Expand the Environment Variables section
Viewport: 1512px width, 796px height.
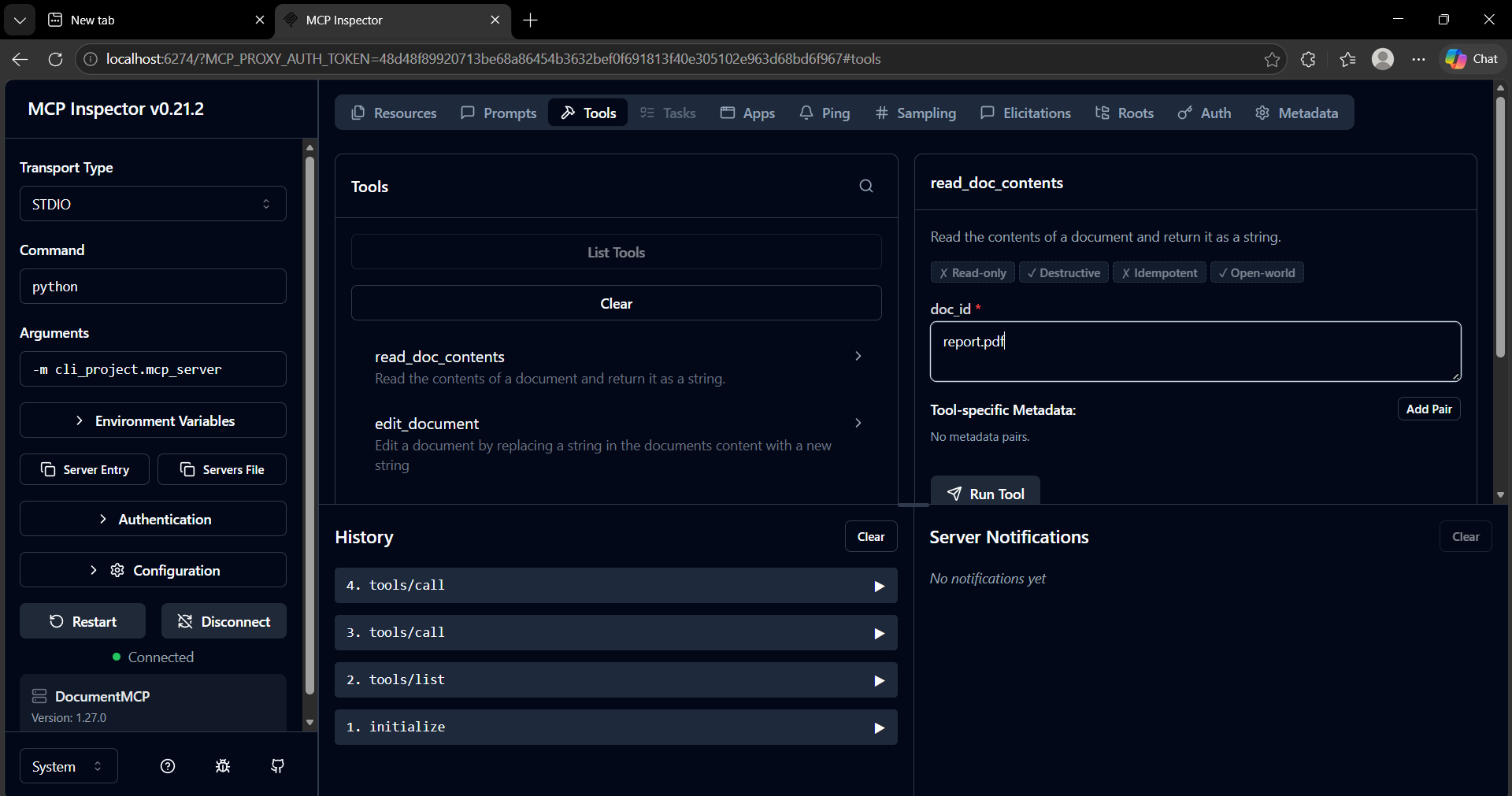tap(152, 420)
